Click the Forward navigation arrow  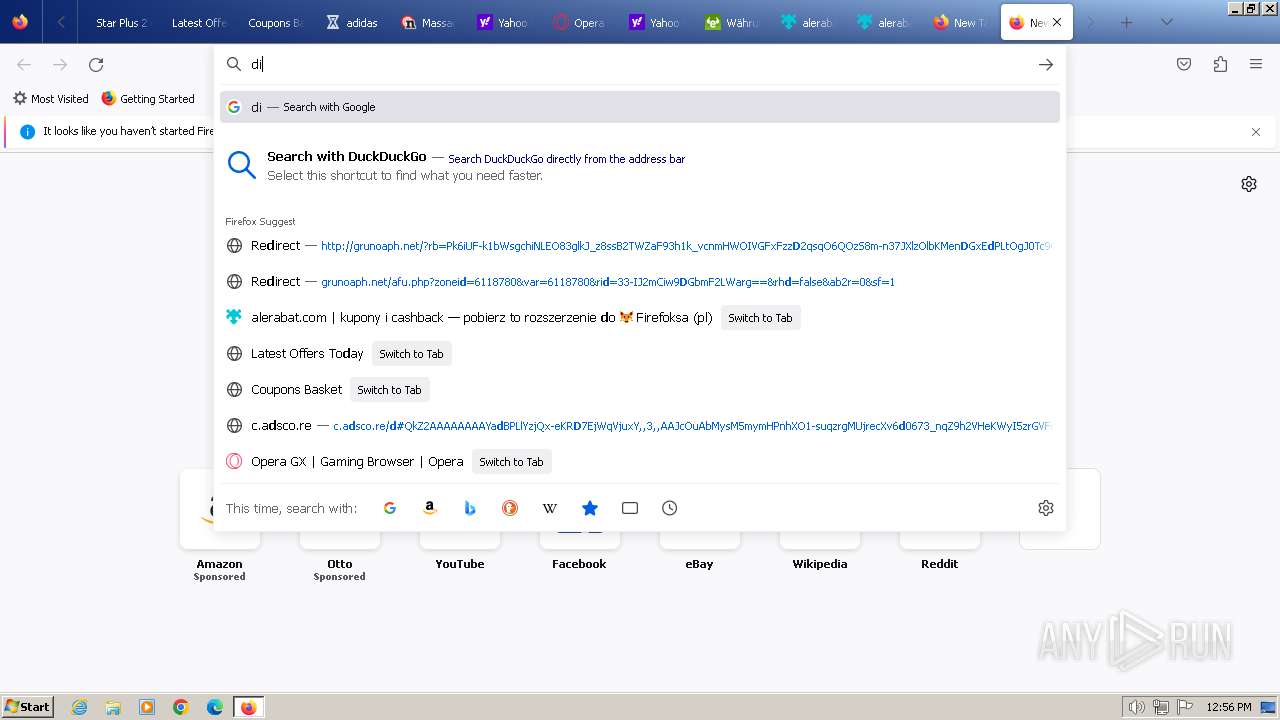tap(60, 64)
